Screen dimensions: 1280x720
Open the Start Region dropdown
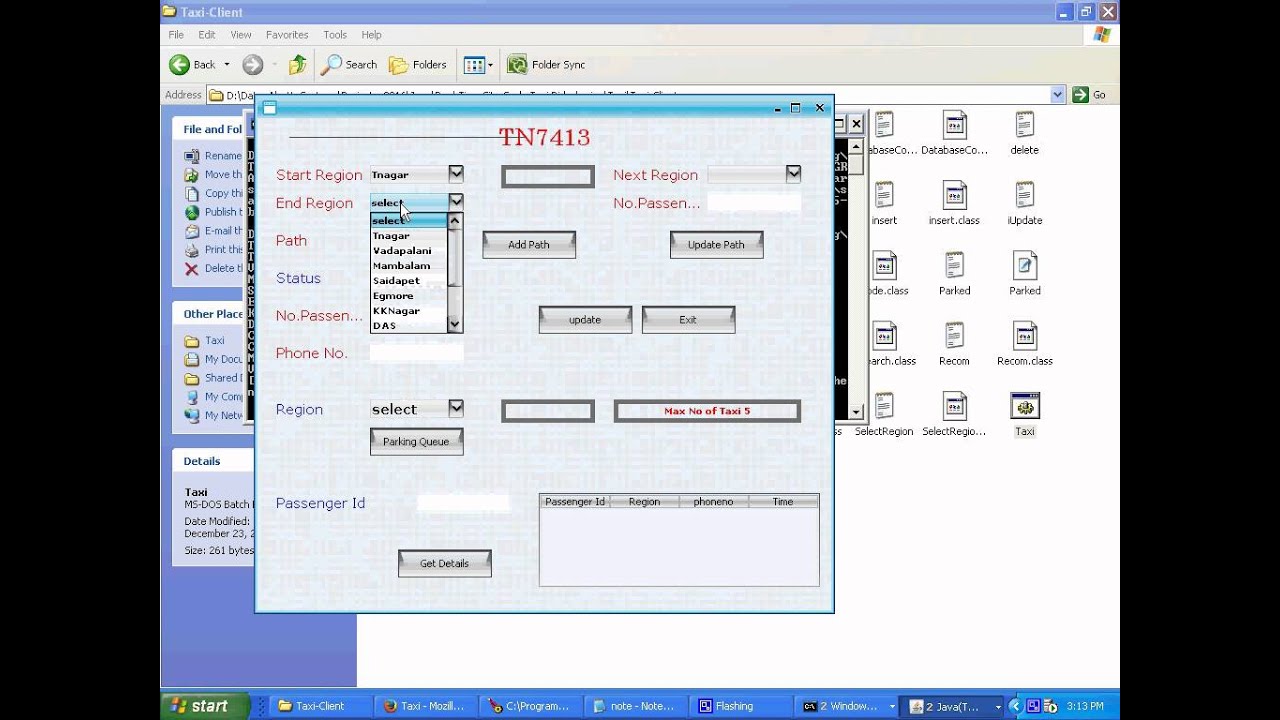456,174
